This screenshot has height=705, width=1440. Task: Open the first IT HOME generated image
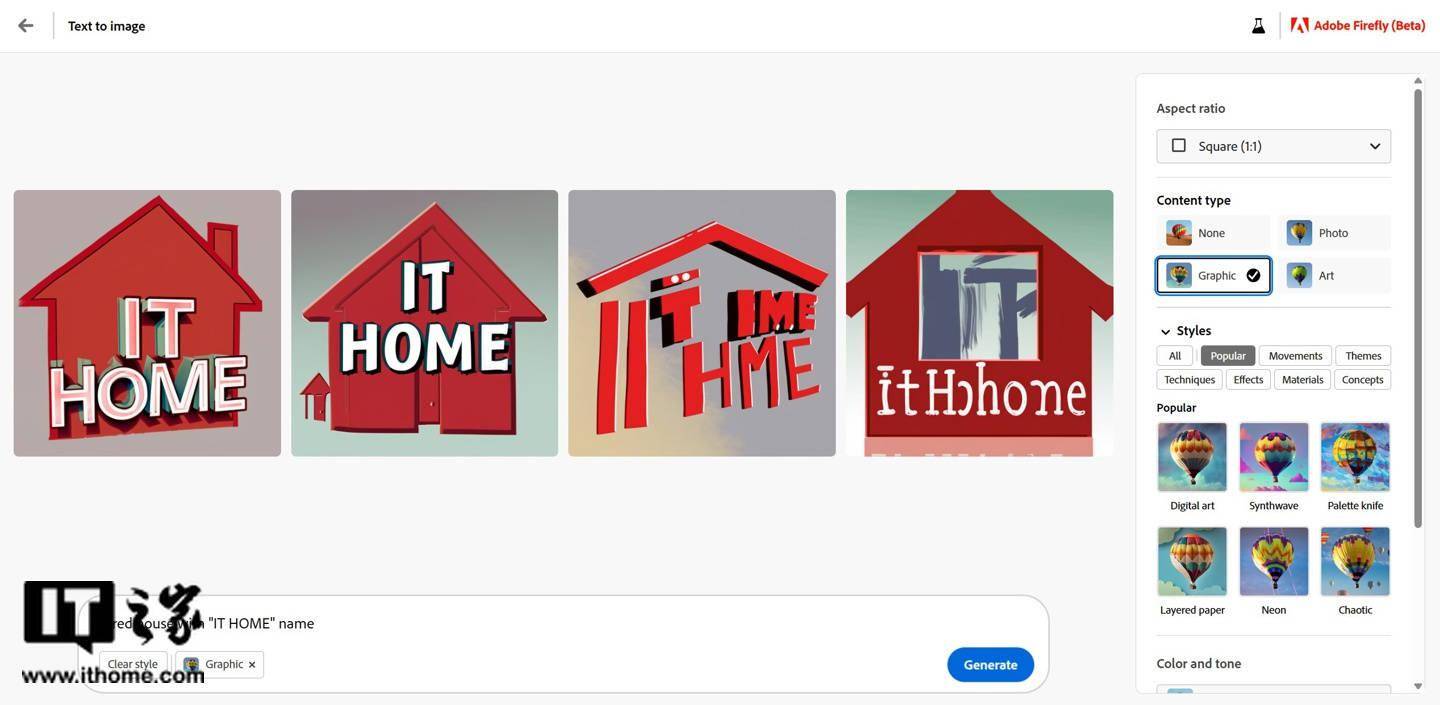coord(147,323)
